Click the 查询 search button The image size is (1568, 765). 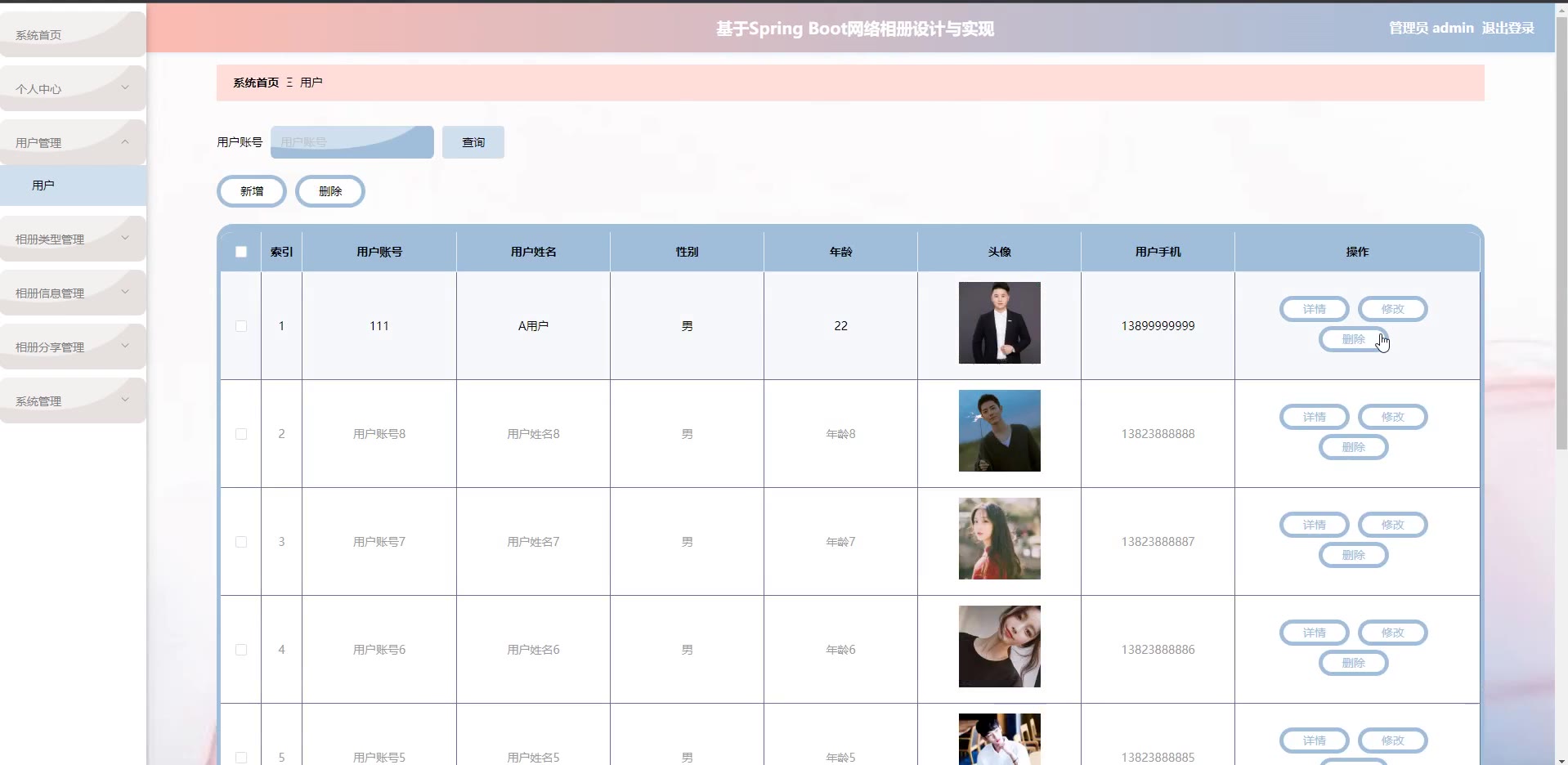tap(473, 142)
